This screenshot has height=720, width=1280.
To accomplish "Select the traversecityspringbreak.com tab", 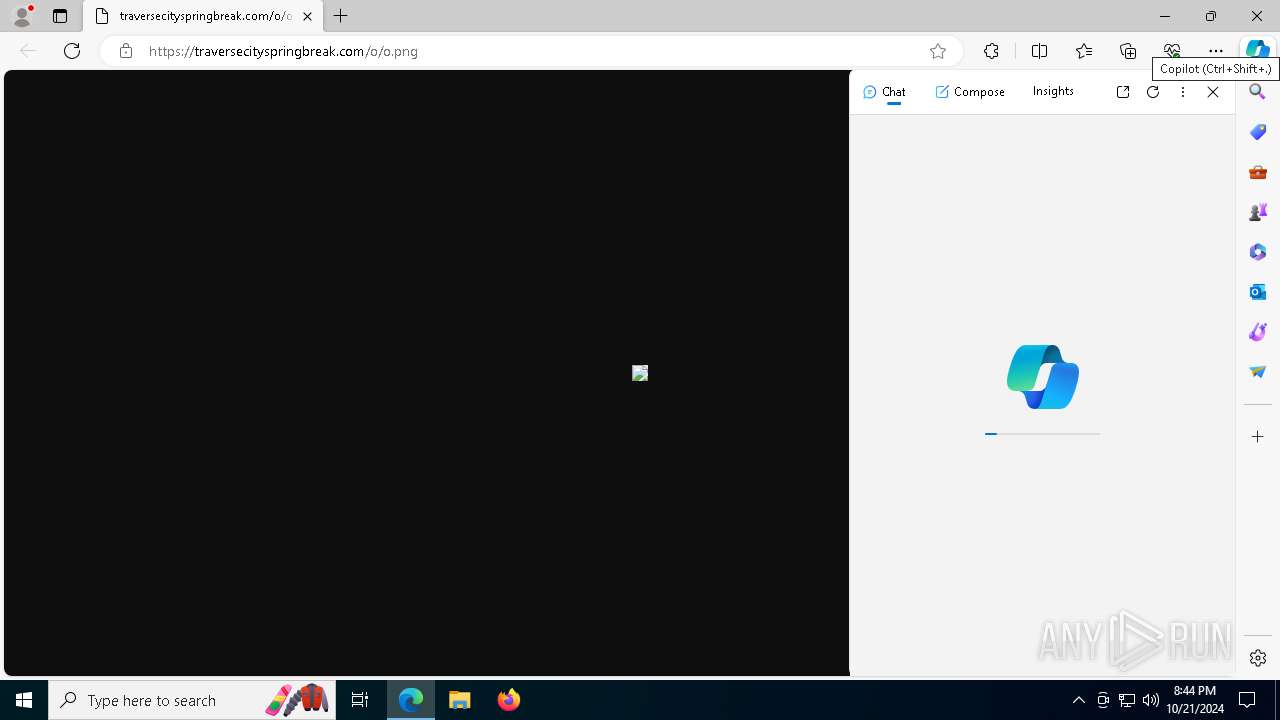I will tap(203, 16).
